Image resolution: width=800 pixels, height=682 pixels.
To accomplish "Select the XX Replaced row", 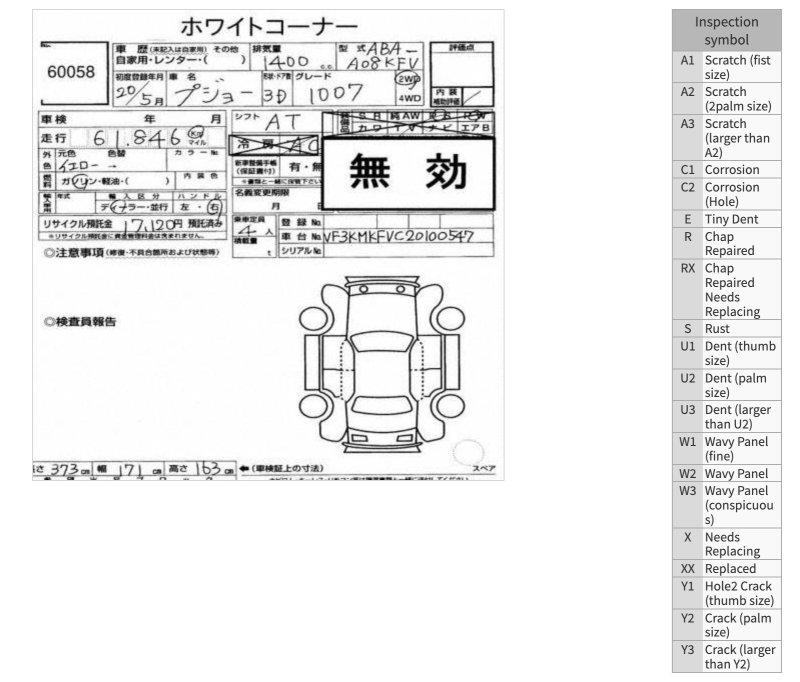I will coord(726,568).
